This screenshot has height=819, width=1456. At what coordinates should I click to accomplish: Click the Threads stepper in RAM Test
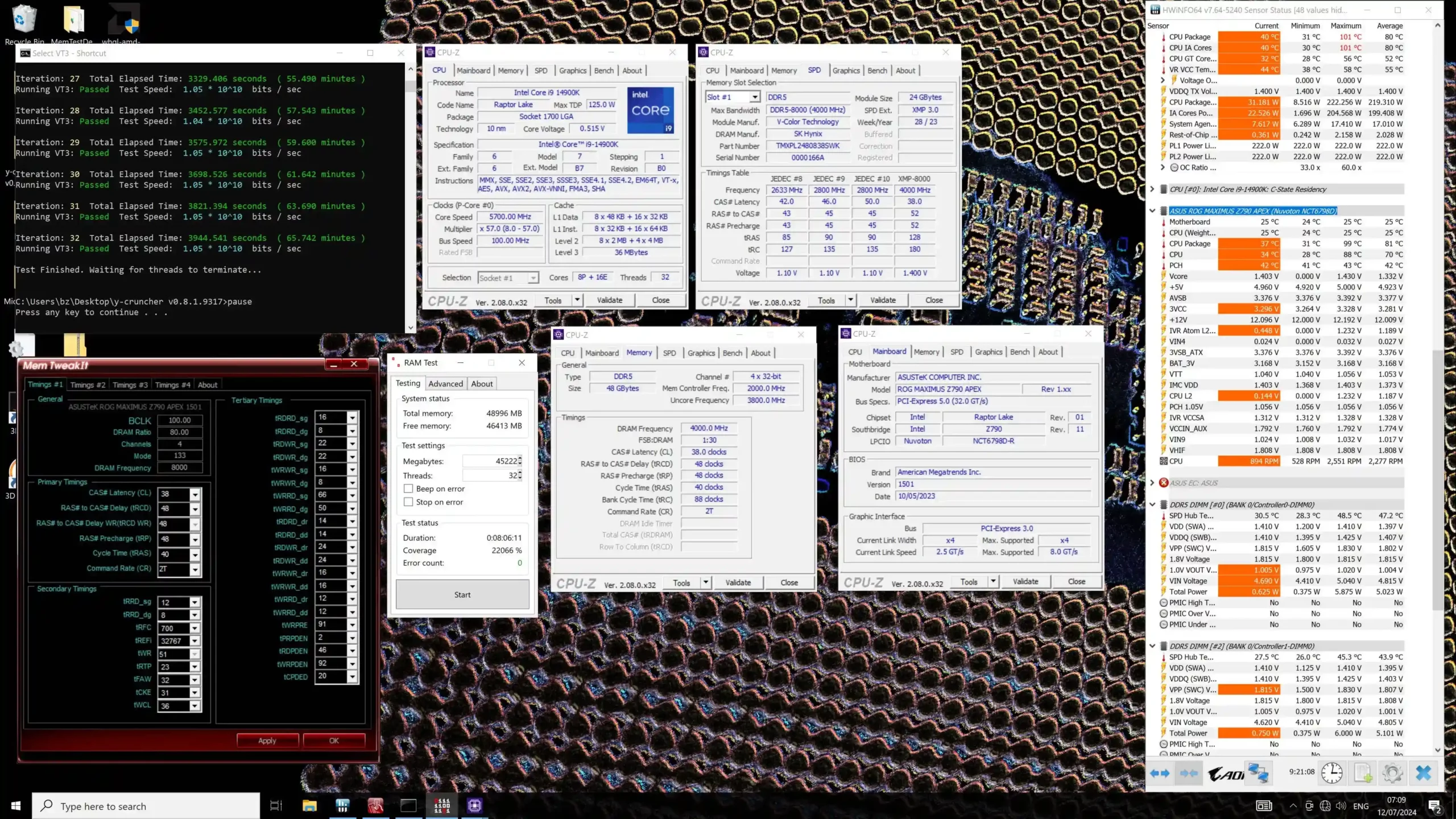point(520,475)
